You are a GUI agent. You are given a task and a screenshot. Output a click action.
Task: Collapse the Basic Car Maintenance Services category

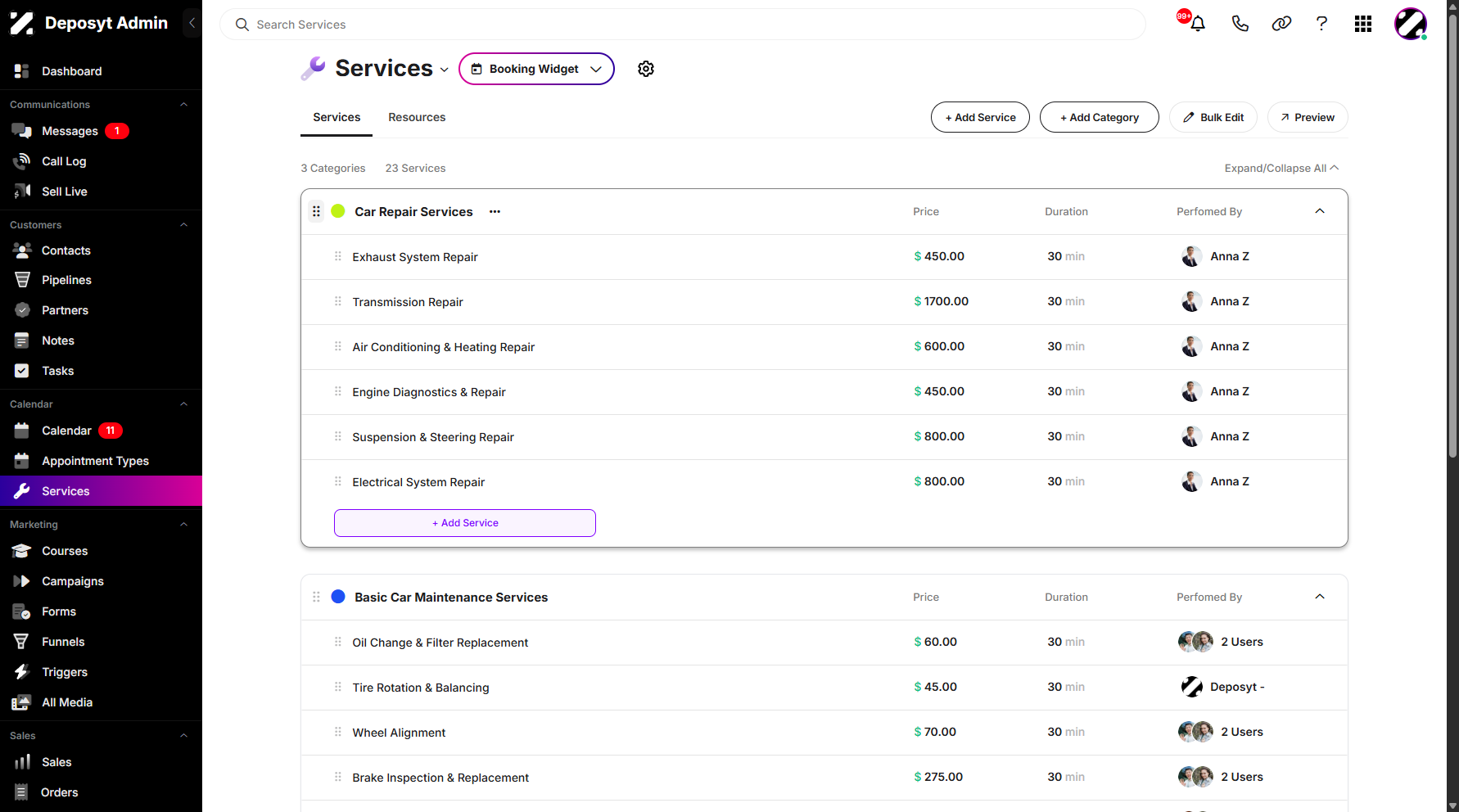tap(1320, 597)
